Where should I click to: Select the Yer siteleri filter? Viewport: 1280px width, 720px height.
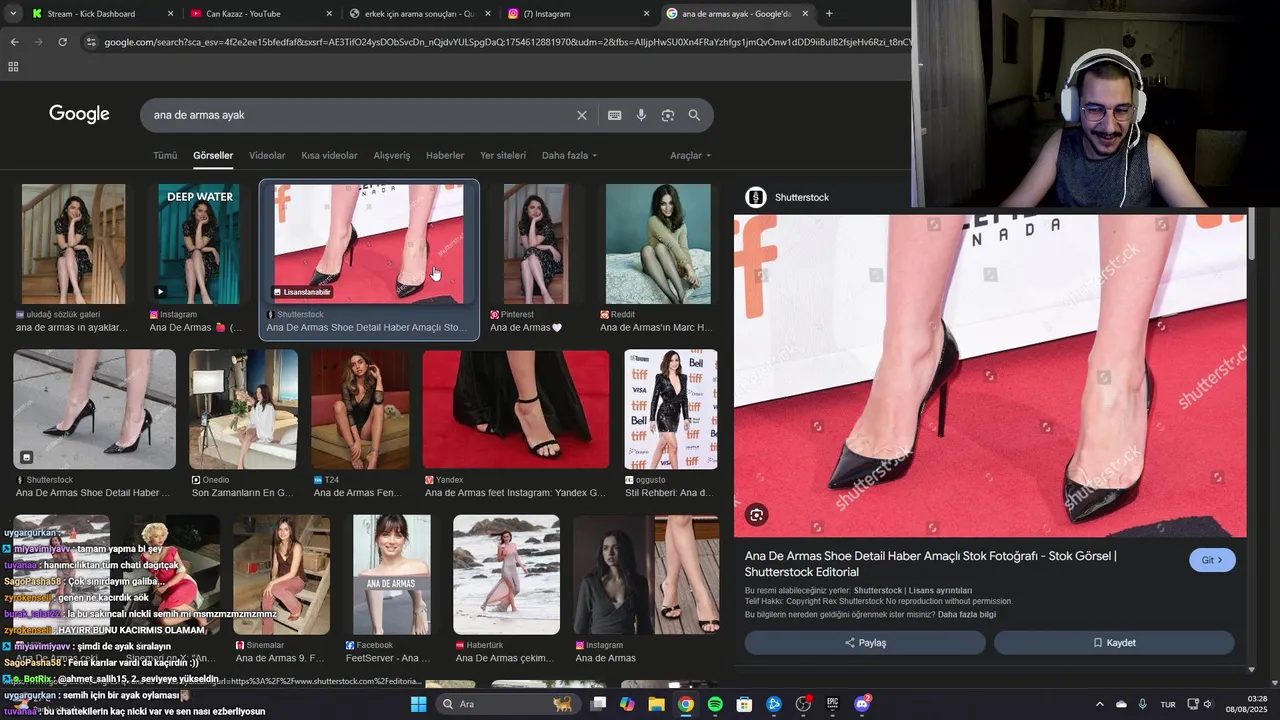[503, 156]
